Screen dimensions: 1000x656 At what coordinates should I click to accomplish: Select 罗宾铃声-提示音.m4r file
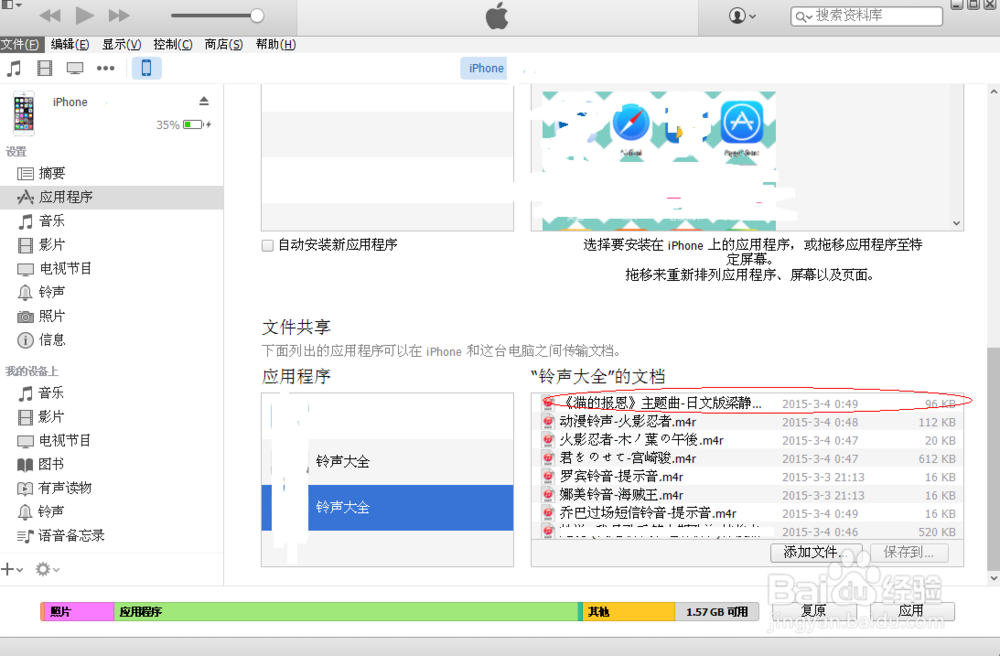(x=747, y=476)
